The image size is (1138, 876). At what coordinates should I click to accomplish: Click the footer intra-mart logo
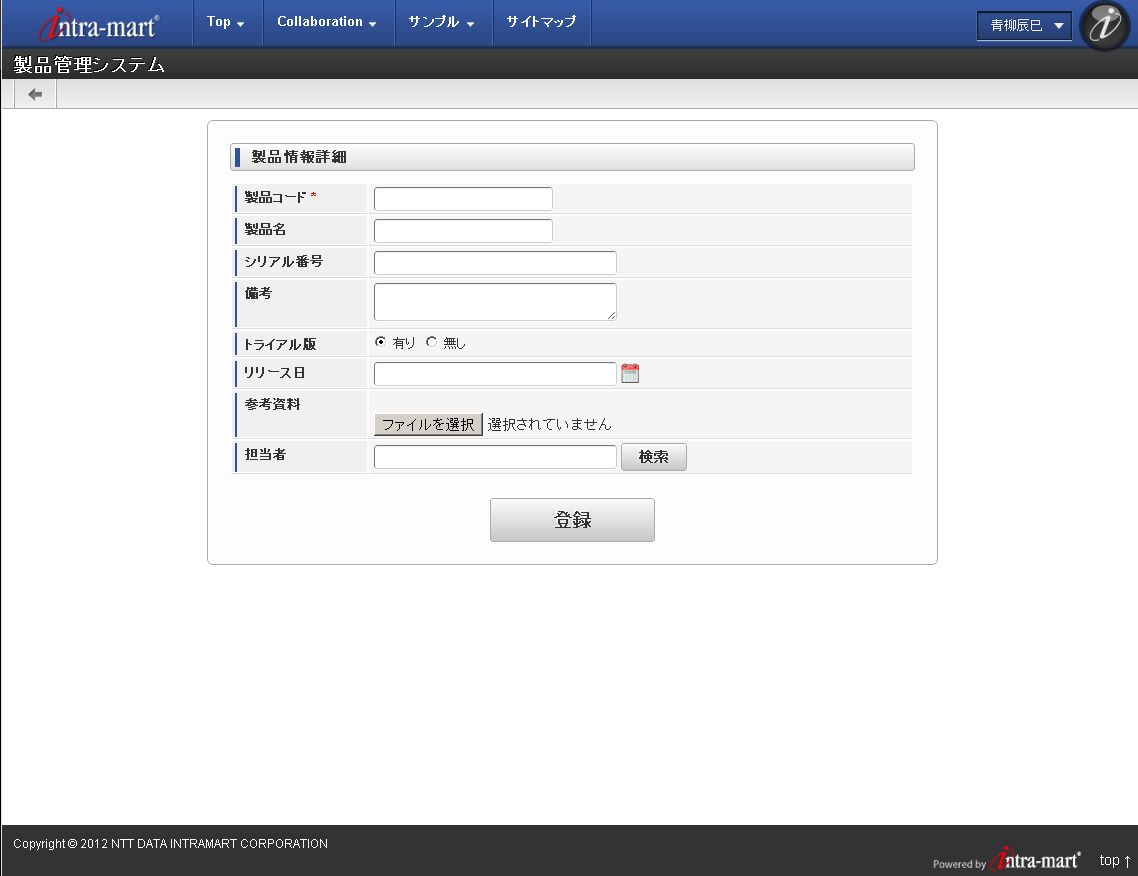click(1036, 859)
